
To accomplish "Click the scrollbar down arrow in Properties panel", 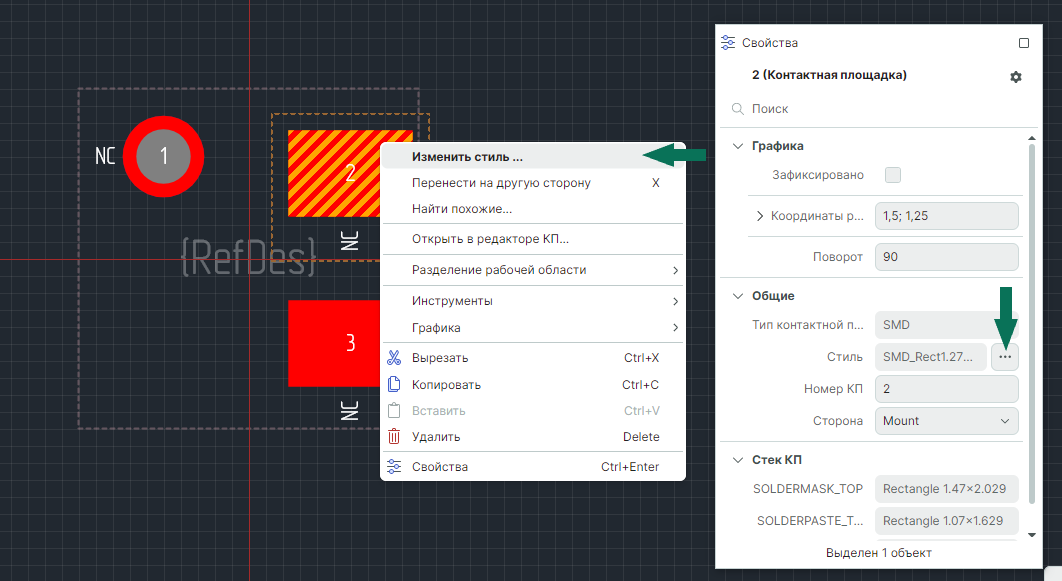I will 1032,535.
